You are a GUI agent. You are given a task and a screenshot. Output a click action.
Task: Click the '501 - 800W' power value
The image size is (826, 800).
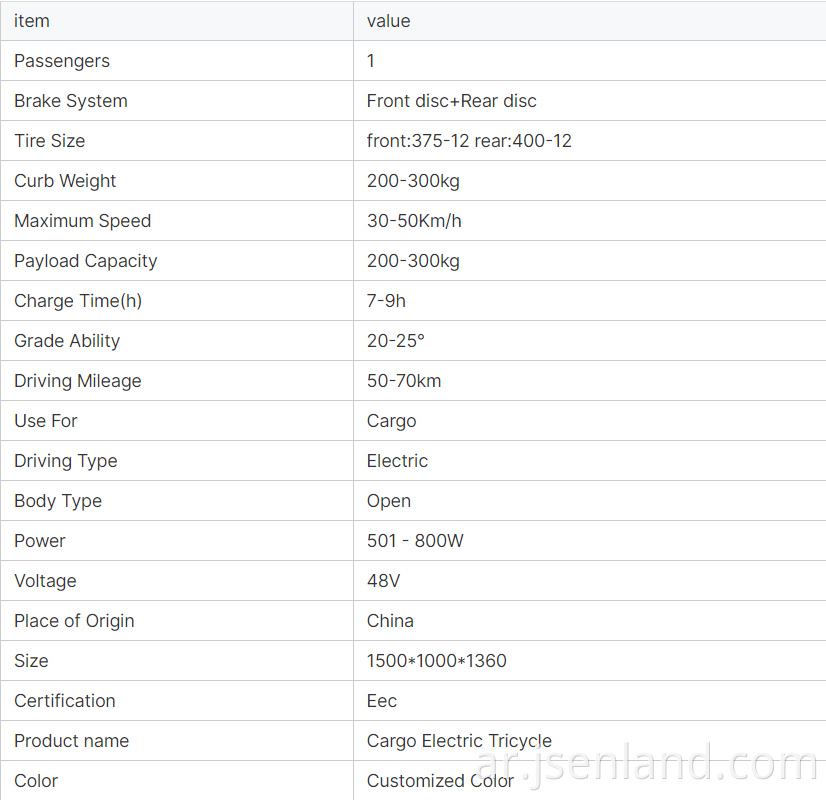(415, 541)
